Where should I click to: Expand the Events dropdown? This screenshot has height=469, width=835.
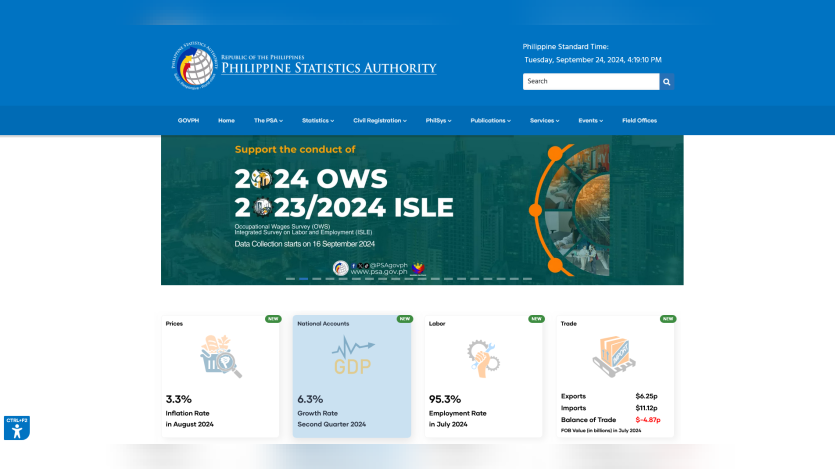click(591, 120)
